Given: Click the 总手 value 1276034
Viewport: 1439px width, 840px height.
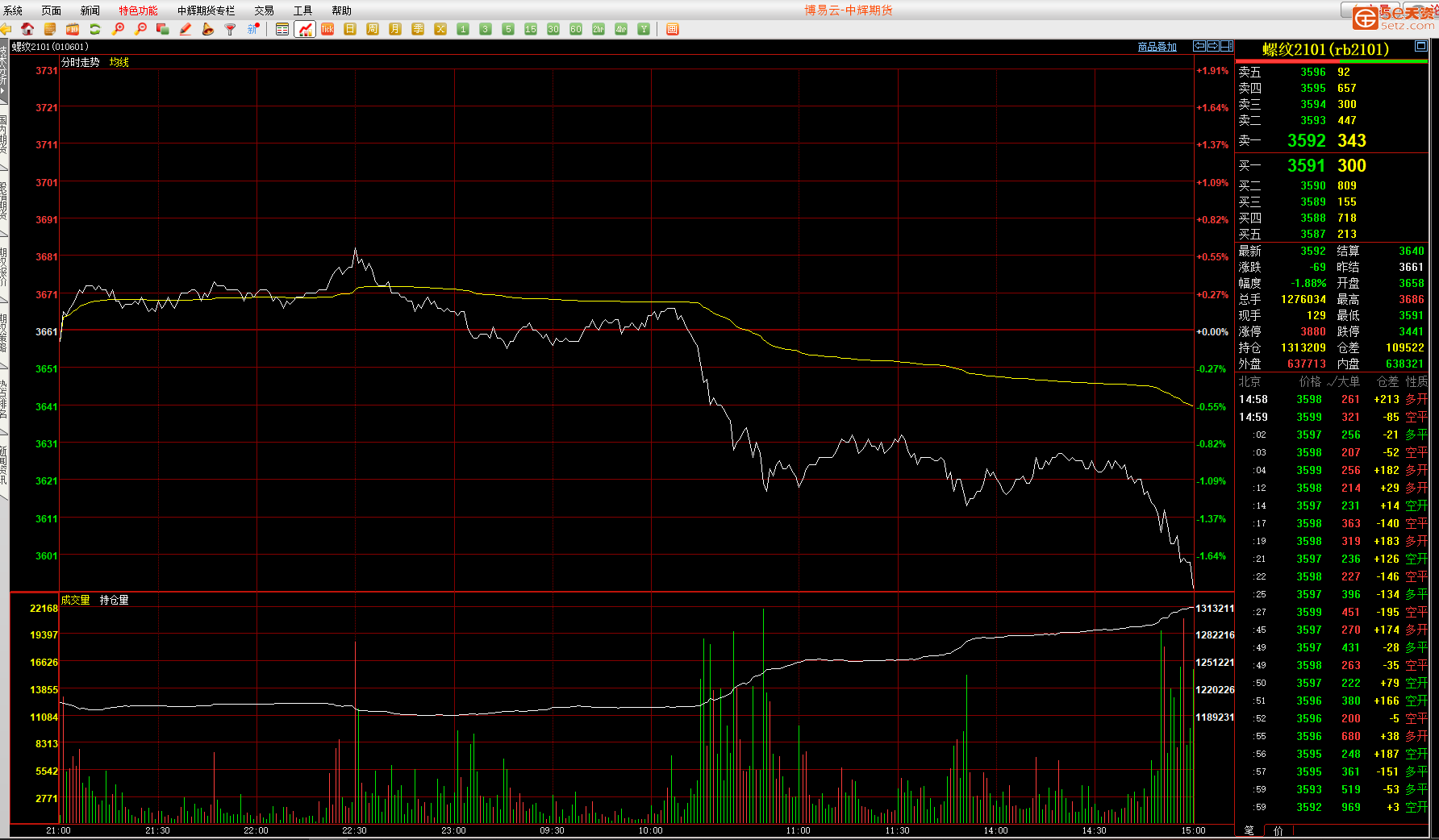Looking at the screenshot, I should [1303, 299].
